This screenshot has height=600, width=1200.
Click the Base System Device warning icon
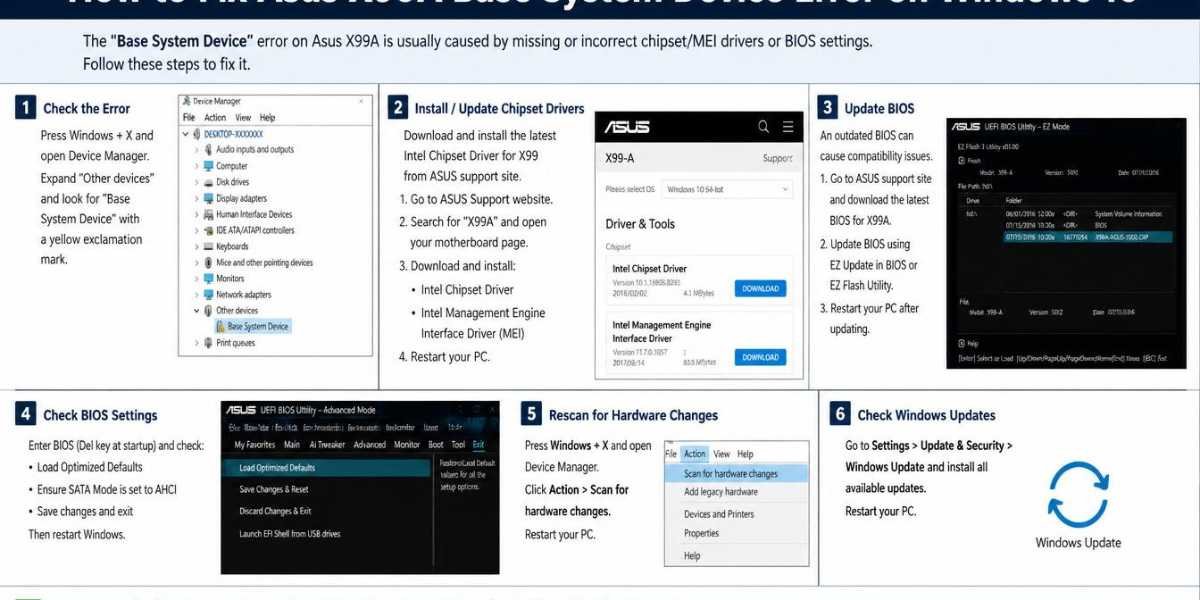[220, 327]
